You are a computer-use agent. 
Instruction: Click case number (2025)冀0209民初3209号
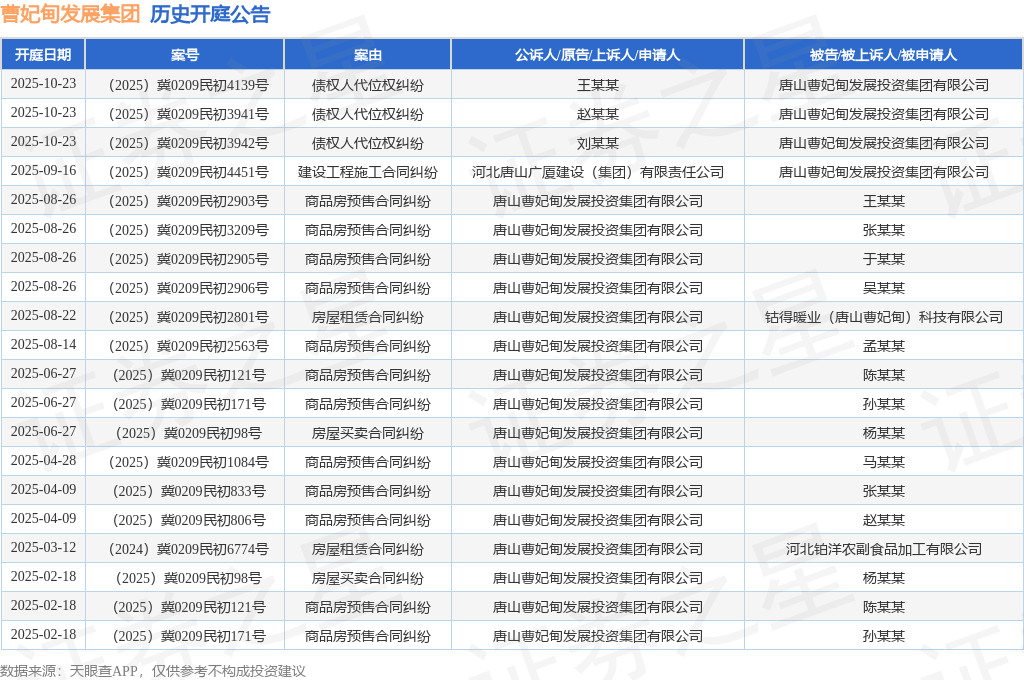click(x=189, y=230)
